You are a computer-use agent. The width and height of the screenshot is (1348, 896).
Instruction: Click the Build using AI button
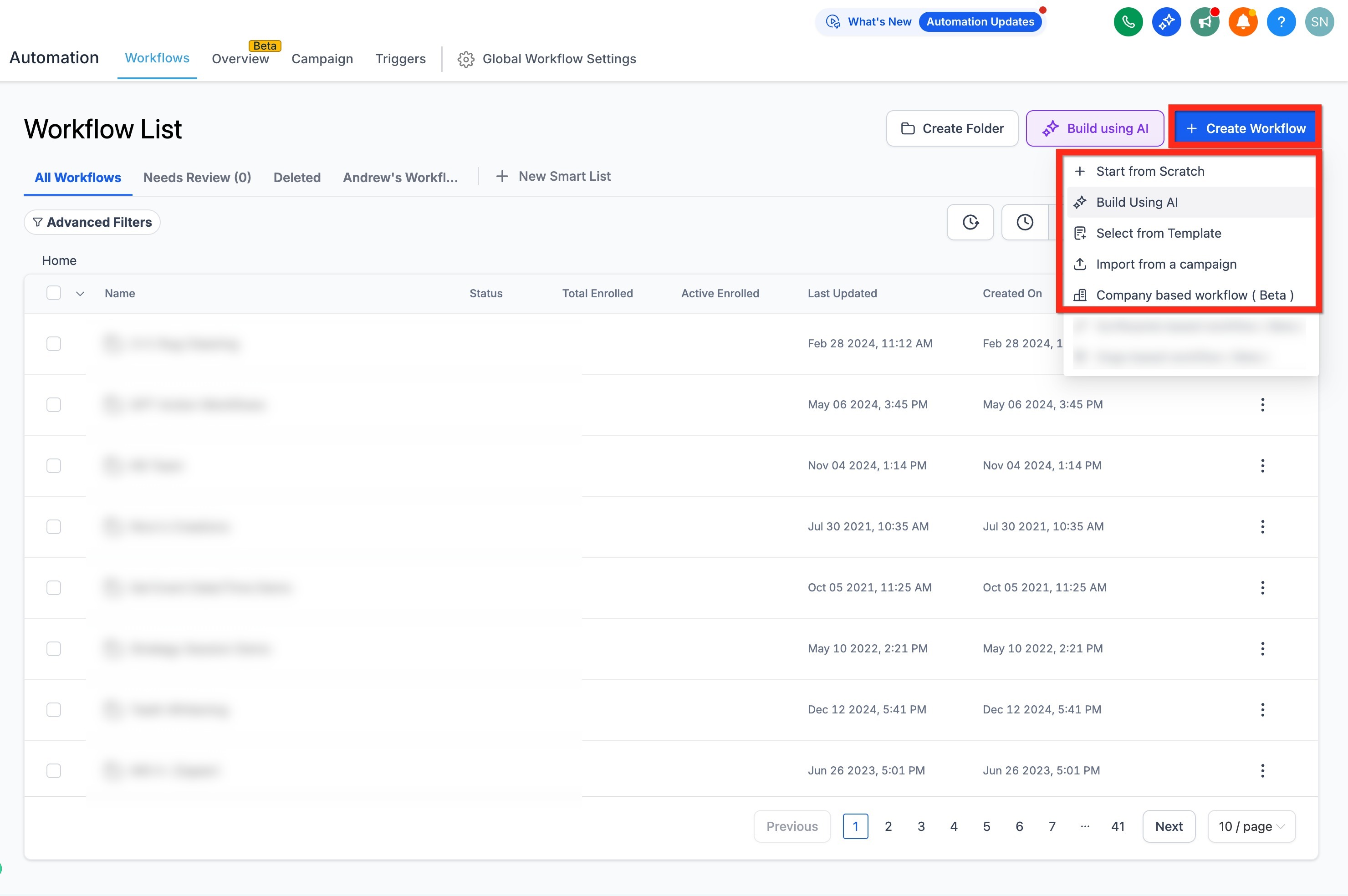click(x=1095, y=128)
